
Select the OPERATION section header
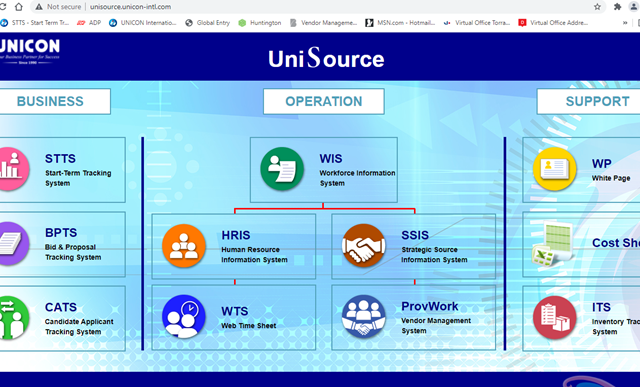[x=324, y=101]
